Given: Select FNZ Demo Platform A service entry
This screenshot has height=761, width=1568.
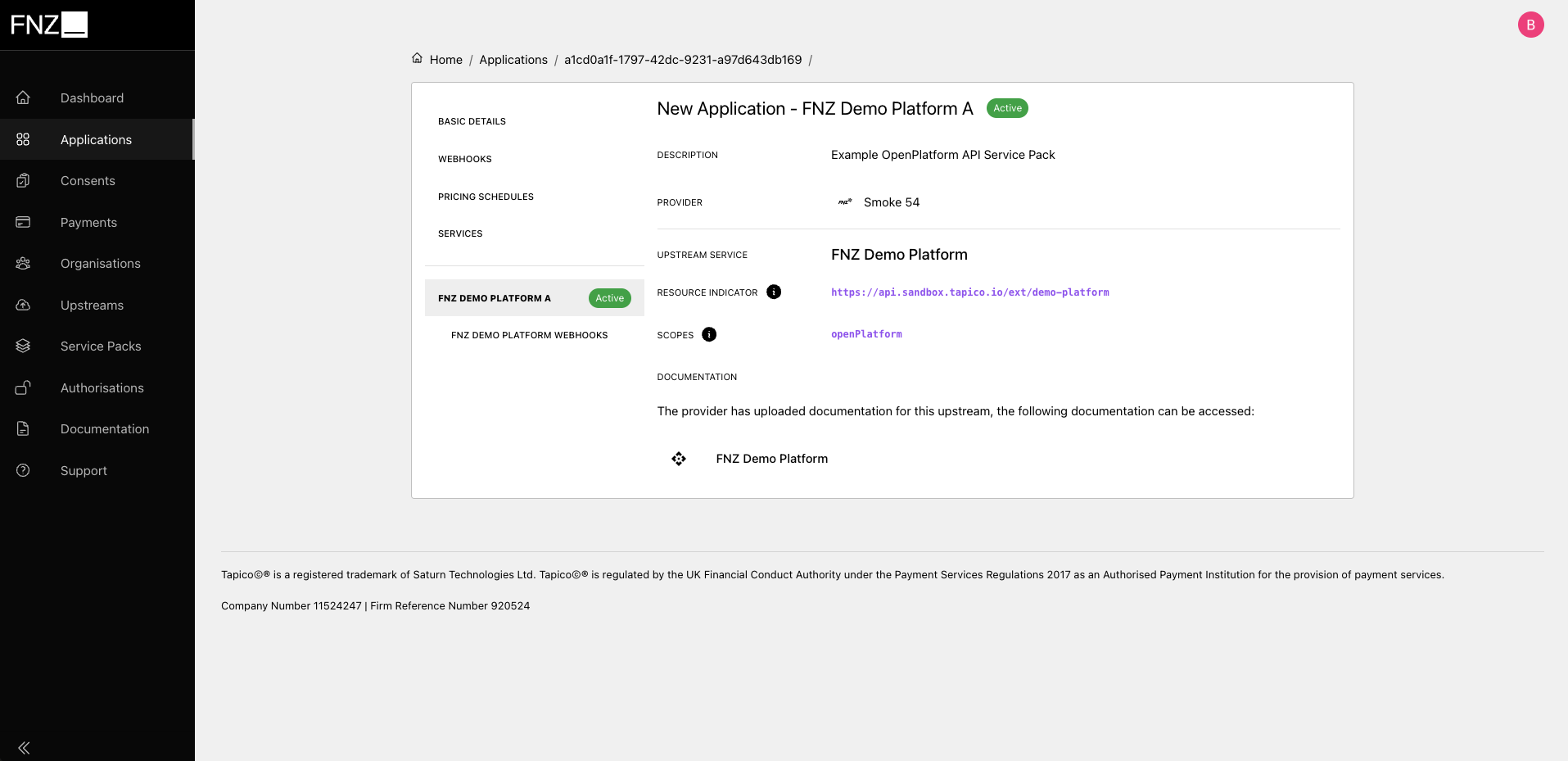Looking at the screenshot, I should coord(534,298).
